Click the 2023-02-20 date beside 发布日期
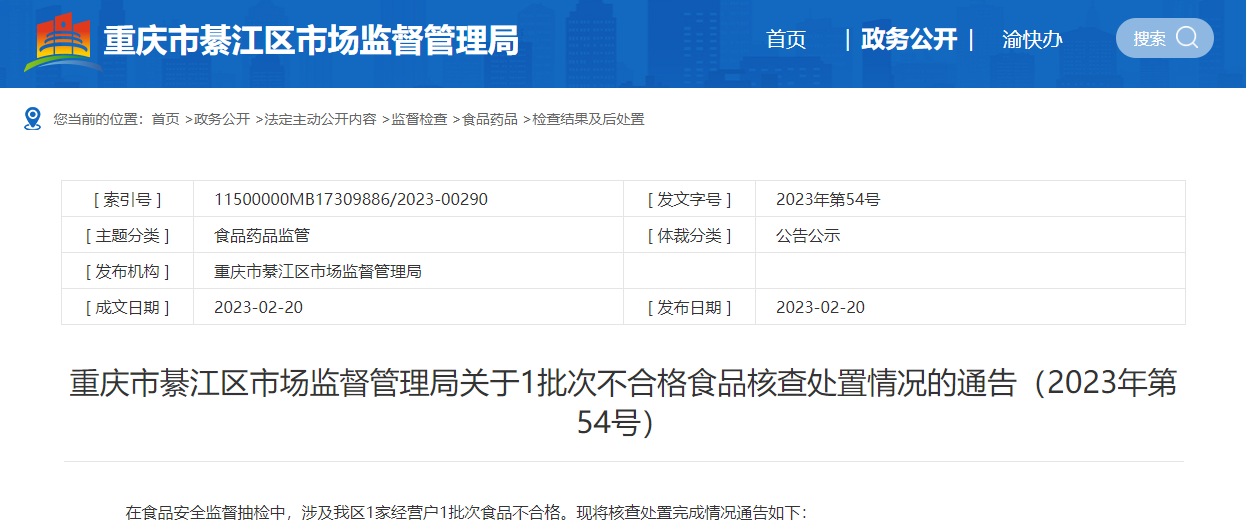The height and width of the screenshot is (526, 1246). [820, 307]
